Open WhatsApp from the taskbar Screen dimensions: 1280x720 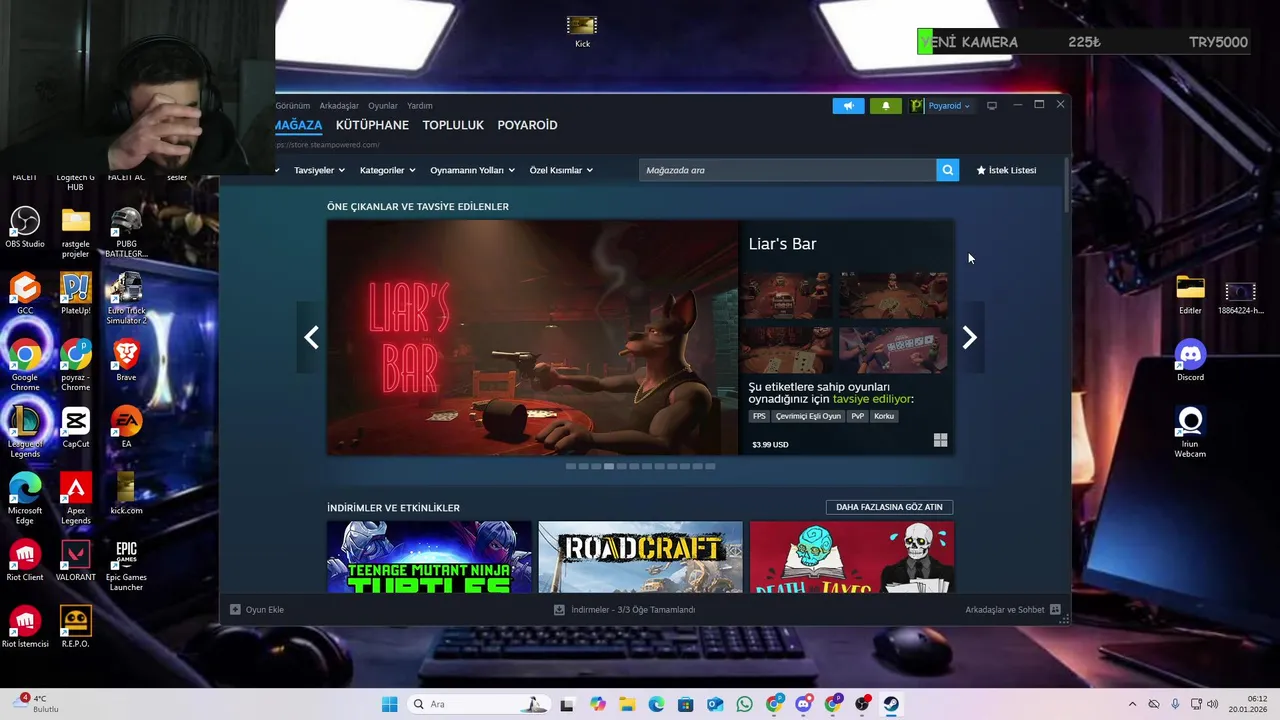744,704
